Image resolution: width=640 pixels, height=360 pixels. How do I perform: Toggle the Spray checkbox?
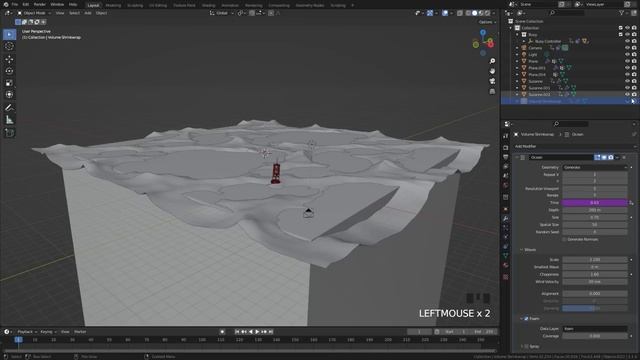coord(526,347)
